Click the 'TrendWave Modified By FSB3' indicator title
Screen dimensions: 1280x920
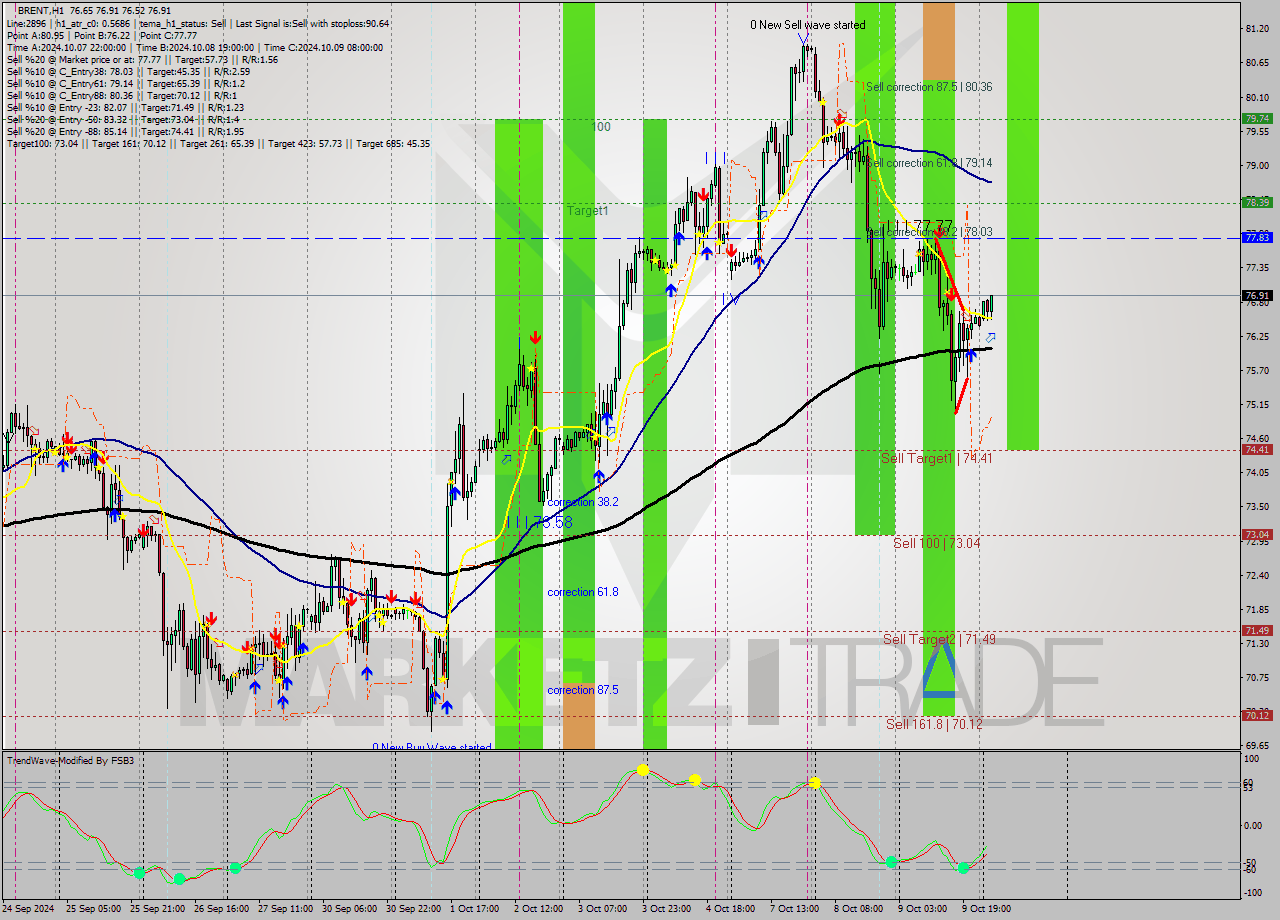(71, 761)
